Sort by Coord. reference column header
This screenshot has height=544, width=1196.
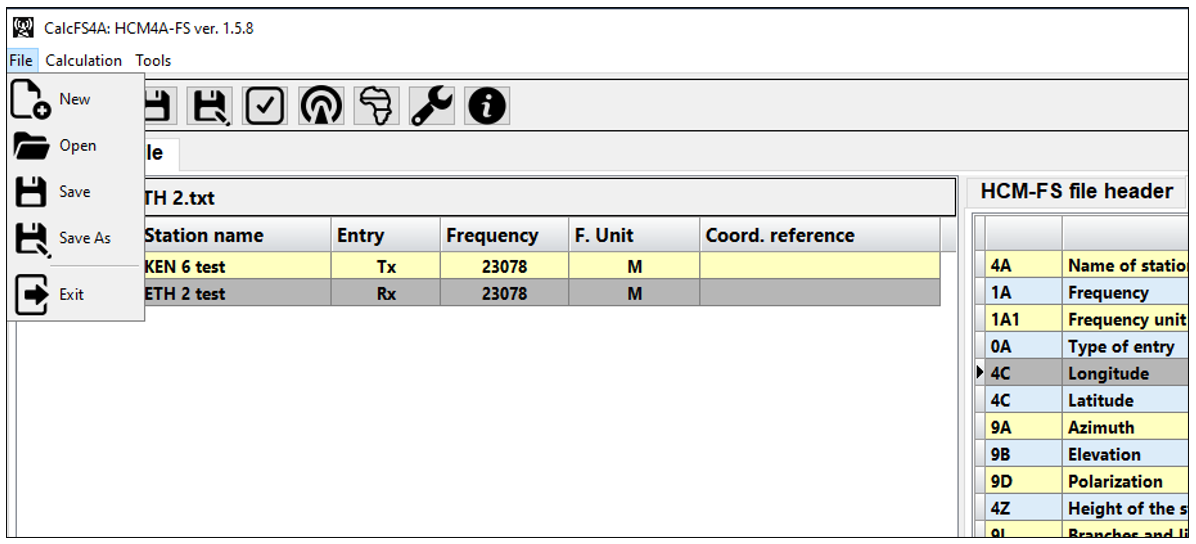(820, 236)
